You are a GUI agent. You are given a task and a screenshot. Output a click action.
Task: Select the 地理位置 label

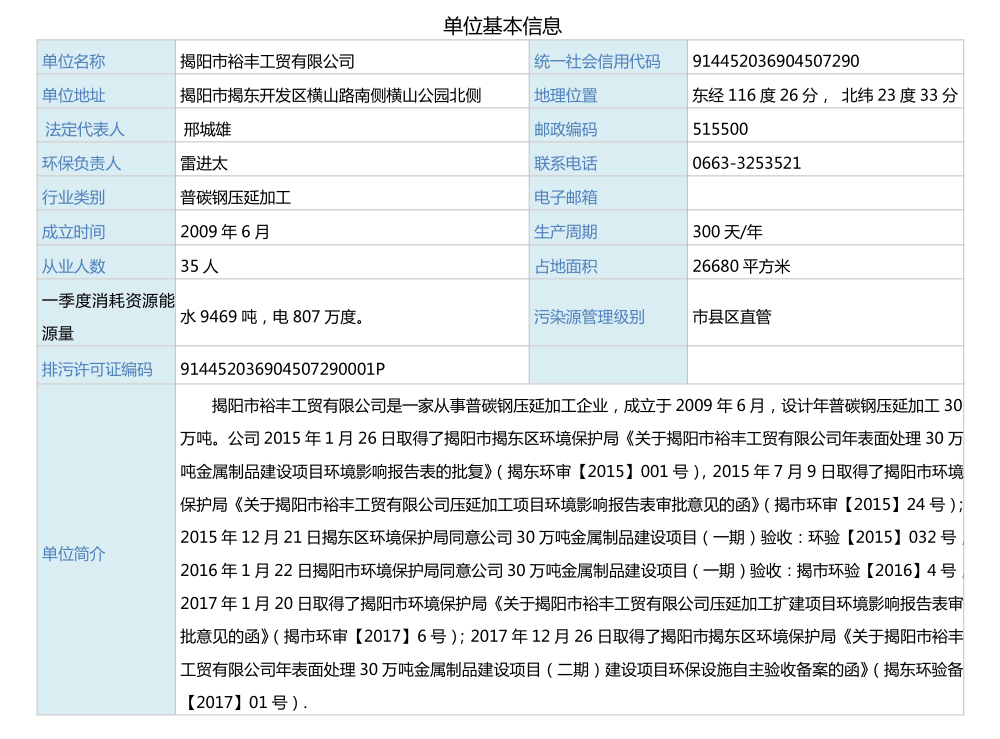click(x=566, y=96)
